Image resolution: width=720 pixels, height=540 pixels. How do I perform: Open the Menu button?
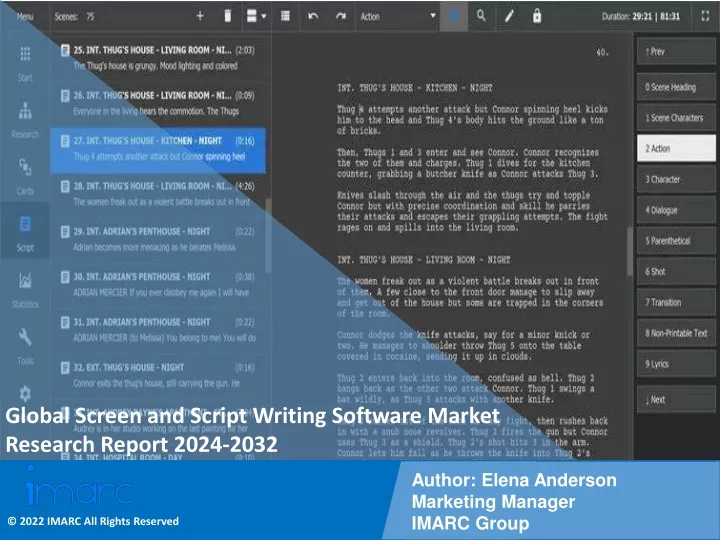[x=25, y=17]
